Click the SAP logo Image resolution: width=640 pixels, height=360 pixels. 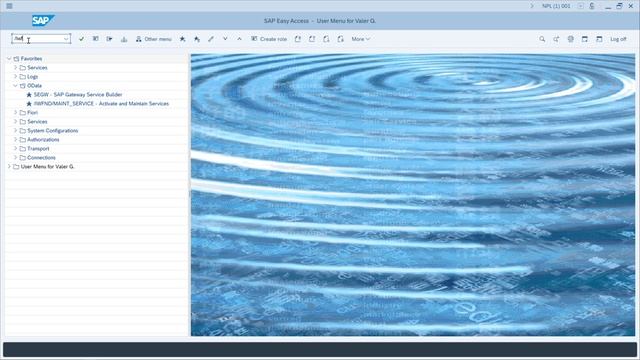(43, 20)
